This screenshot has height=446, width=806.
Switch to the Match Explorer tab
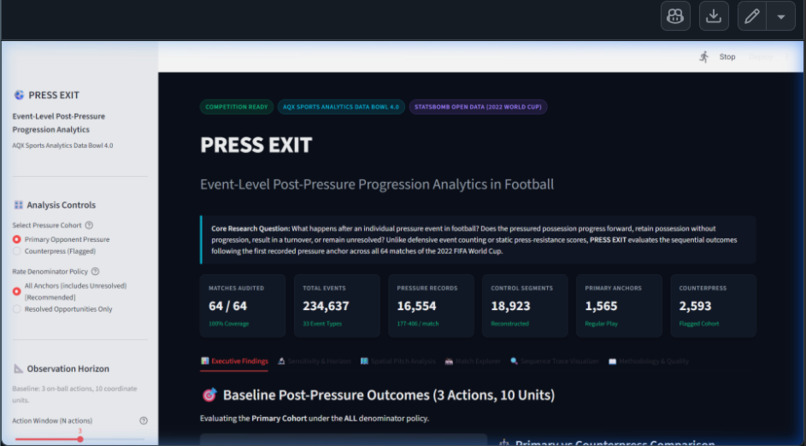pos(472,361)
